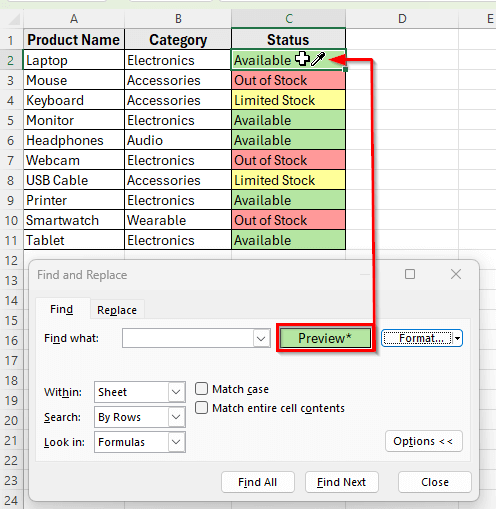Click Accessories in the Mouse row
Image resolution: width=496 pixels, height=509 pixels.
tap(178, 80)
